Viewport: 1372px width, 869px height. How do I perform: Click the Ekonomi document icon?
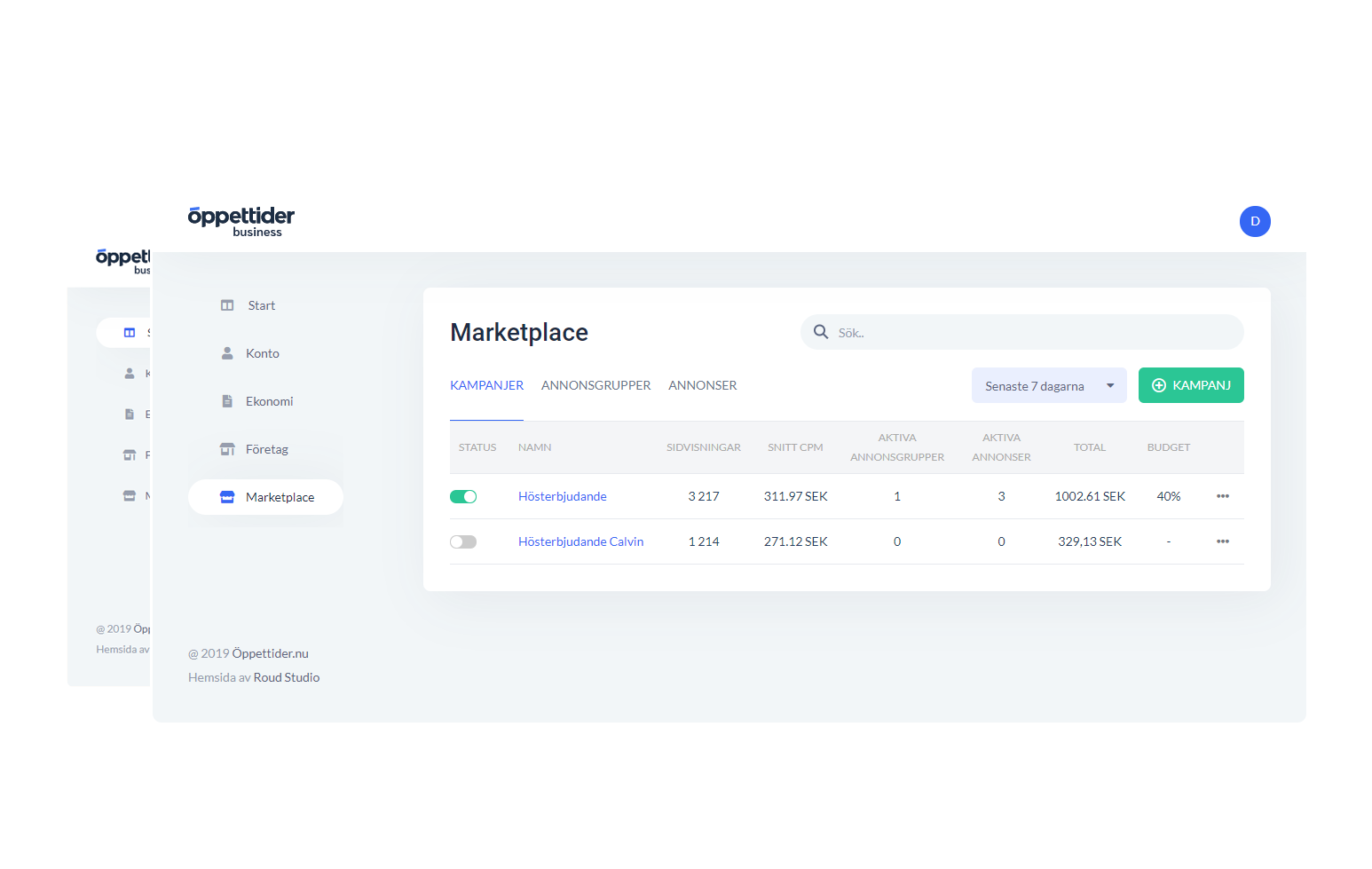click(x=227, y=401)
